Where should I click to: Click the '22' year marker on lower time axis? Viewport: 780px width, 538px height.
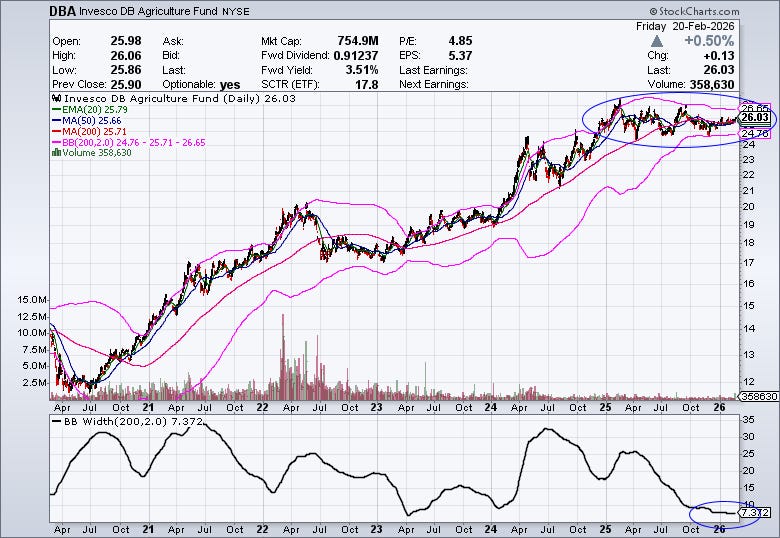click(262, 530)
